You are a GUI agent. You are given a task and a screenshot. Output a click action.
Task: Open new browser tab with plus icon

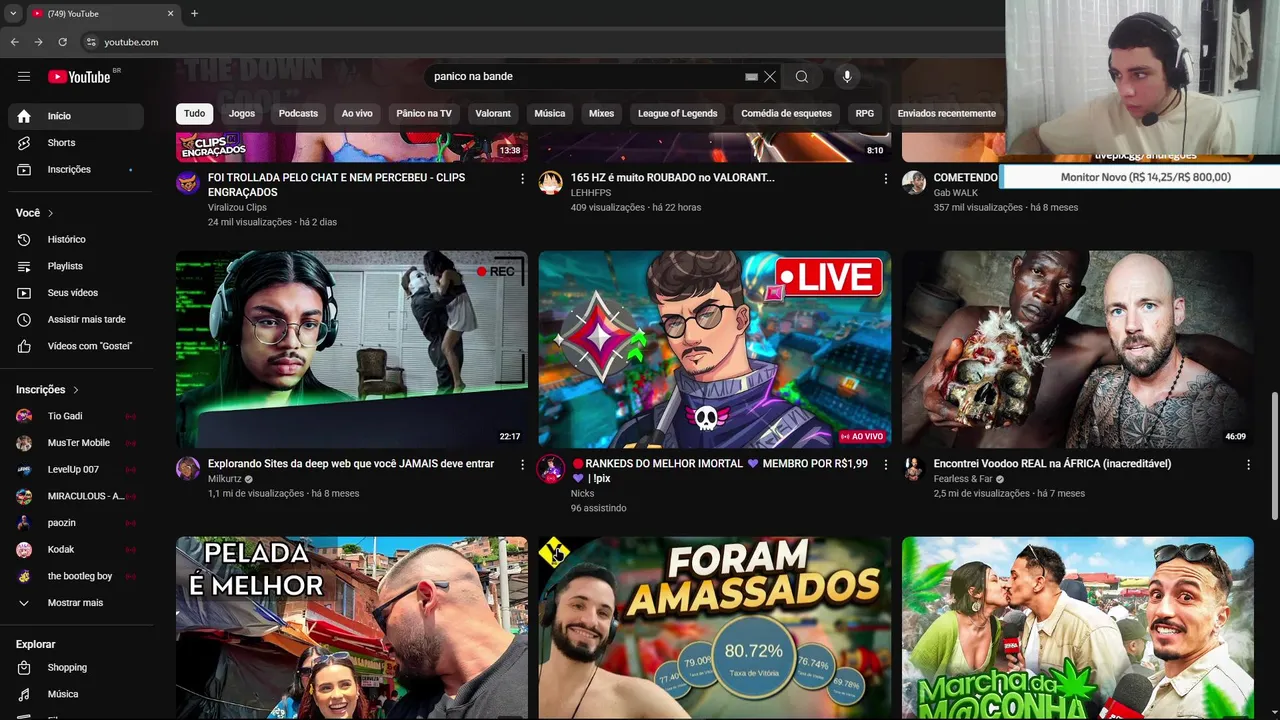[194, 13]
